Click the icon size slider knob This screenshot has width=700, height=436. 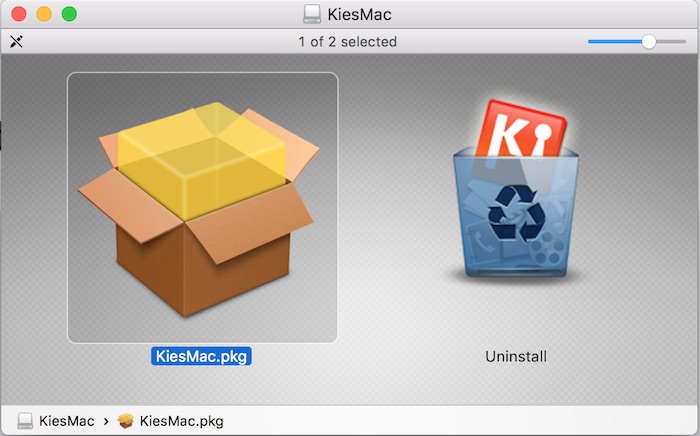pyautogui.click(x=649, y=42)
